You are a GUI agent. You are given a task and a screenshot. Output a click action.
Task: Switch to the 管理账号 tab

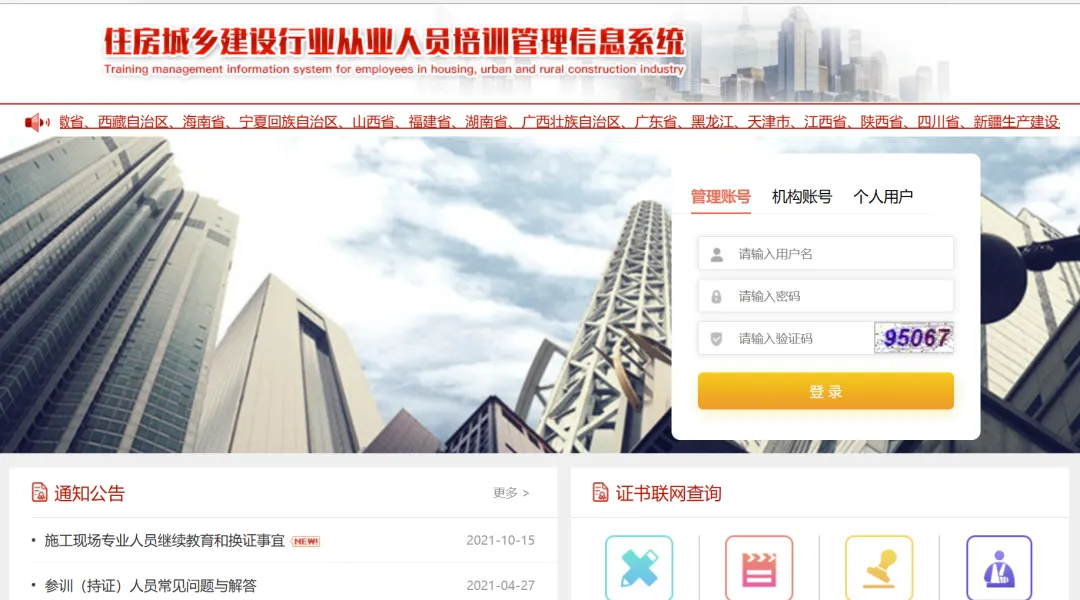pos(720,197)
